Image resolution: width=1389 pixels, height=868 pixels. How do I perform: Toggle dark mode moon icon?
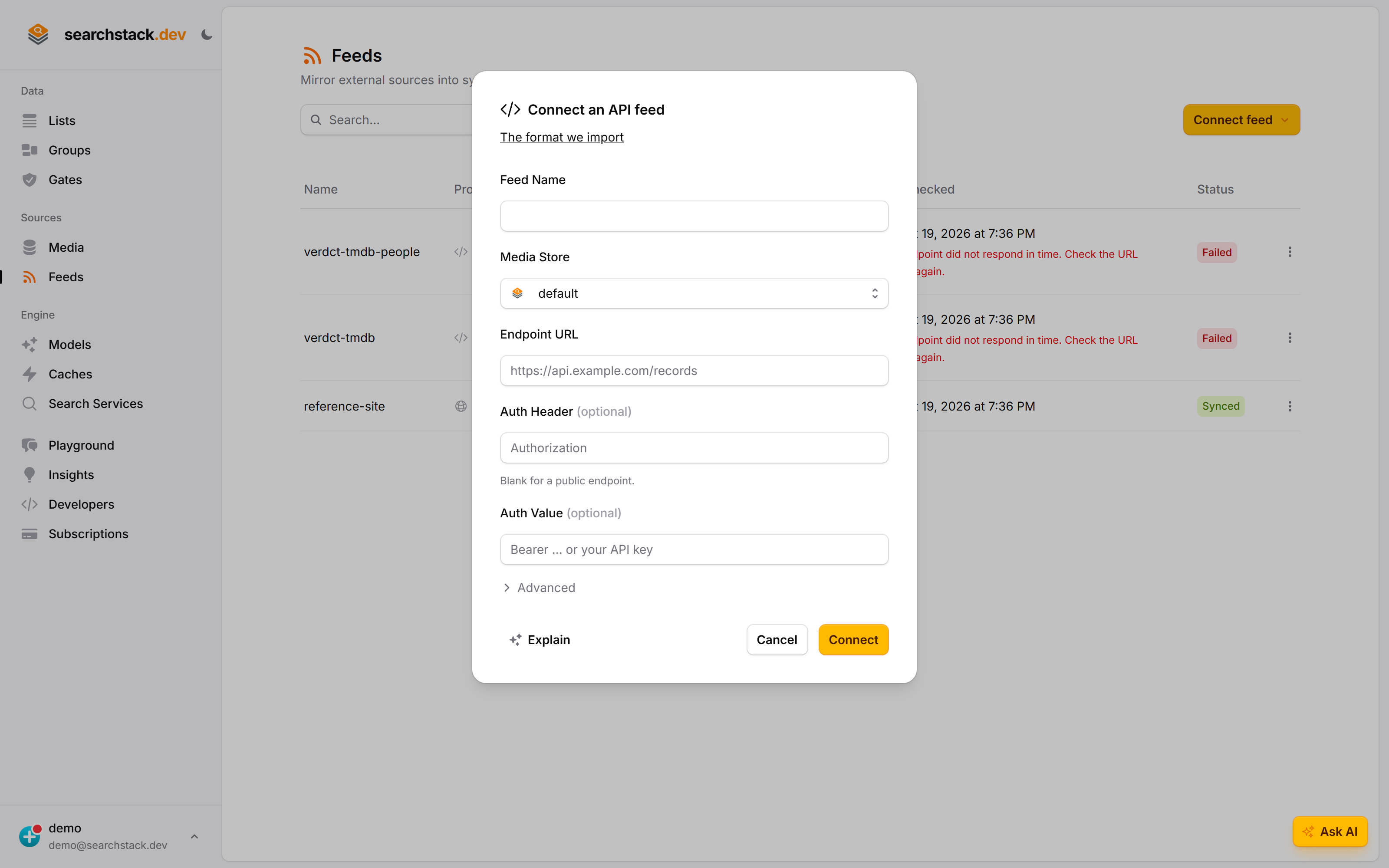pos(207,35)
